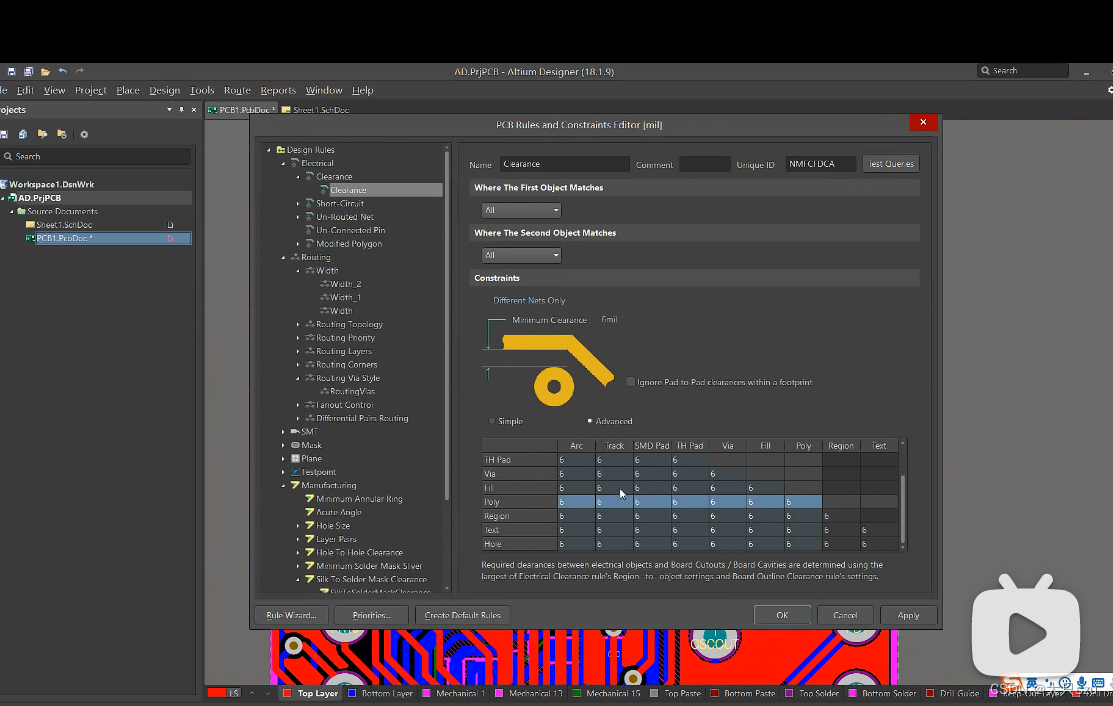Click the Projects panel Search box

[95, 156]
